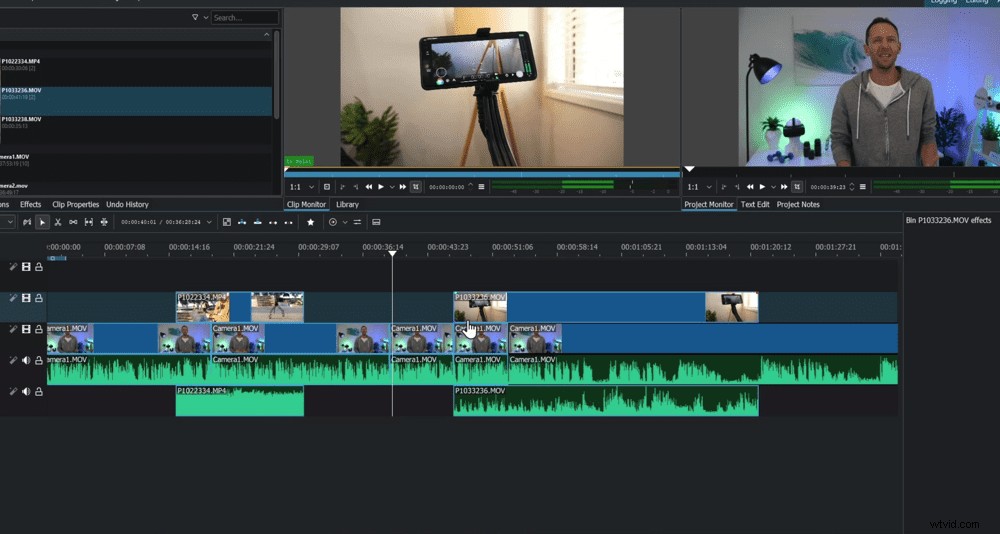1000x534 pixels.
Task: Set zone in on Clip Monitor
Action: click(342, 187)
